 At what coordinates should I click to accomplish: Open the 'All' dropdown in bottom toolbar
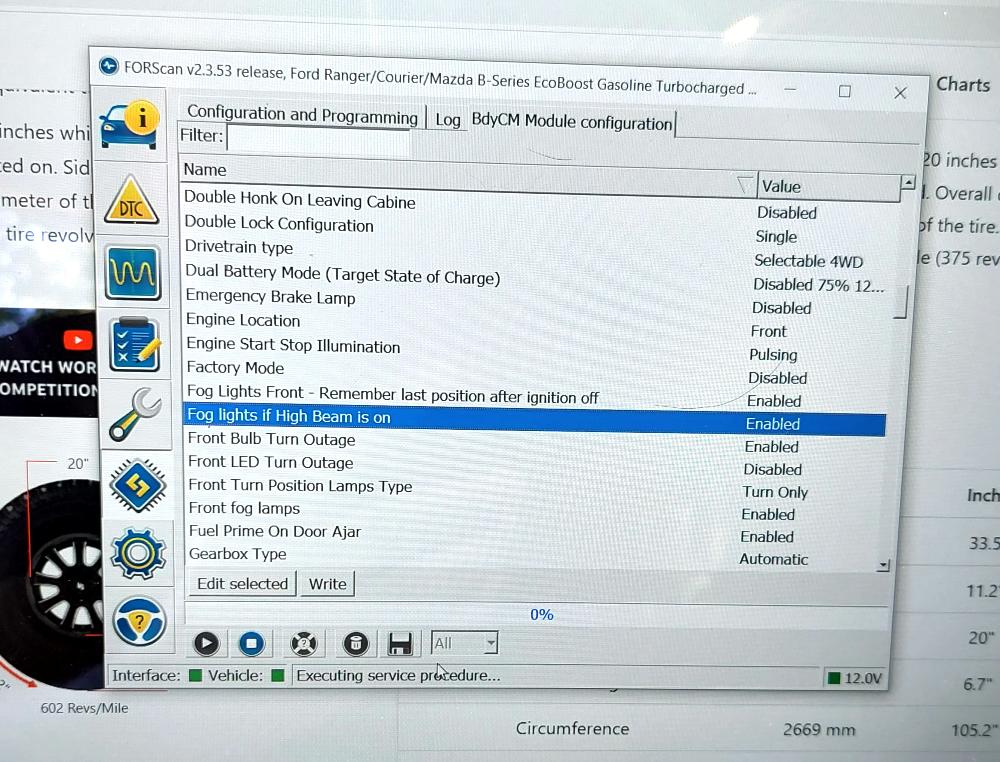(464, 643)
